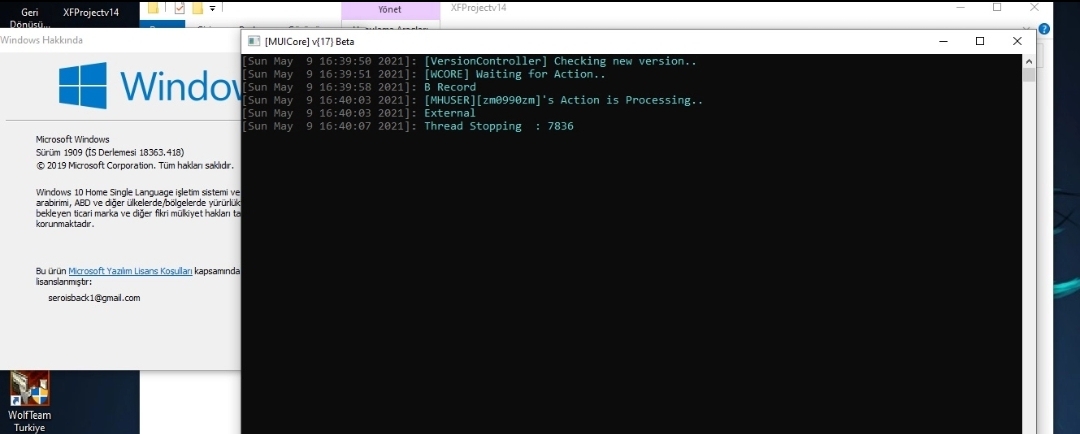Click the '[MHUSER][zm0990zm]' action processing line
This screenshot has width=1080, height=434.
tap(473, 101)
